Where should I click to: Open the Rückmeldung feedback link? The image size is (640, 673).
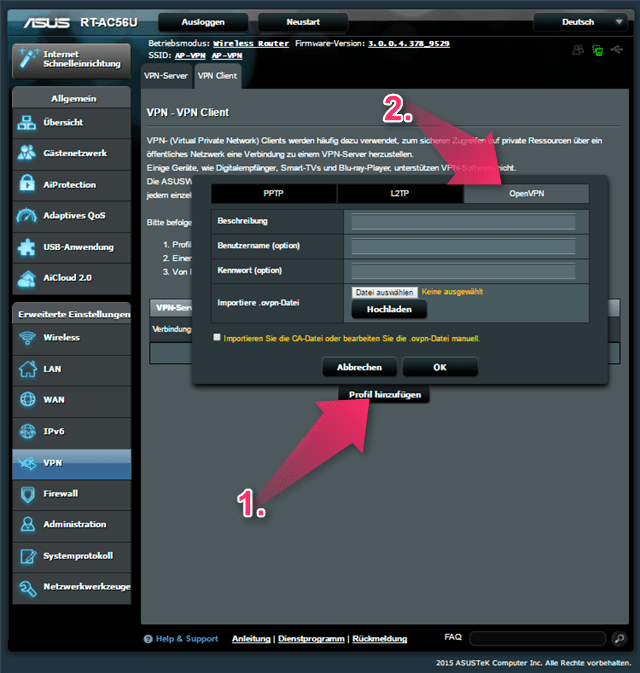pyautogui.click(x=379, y=639)
